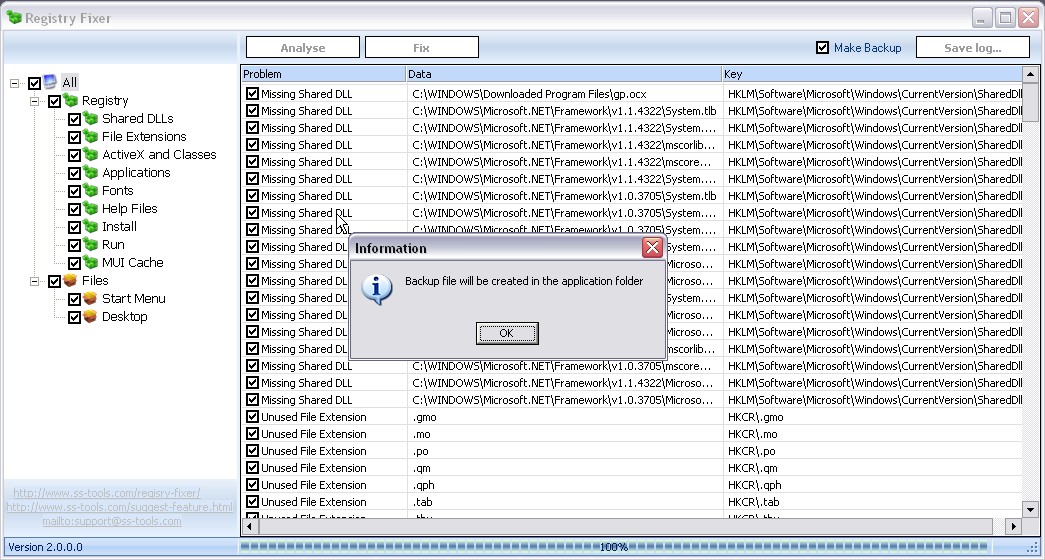
Task: Click the Run green cubes icon
Action: pos(90,245)
